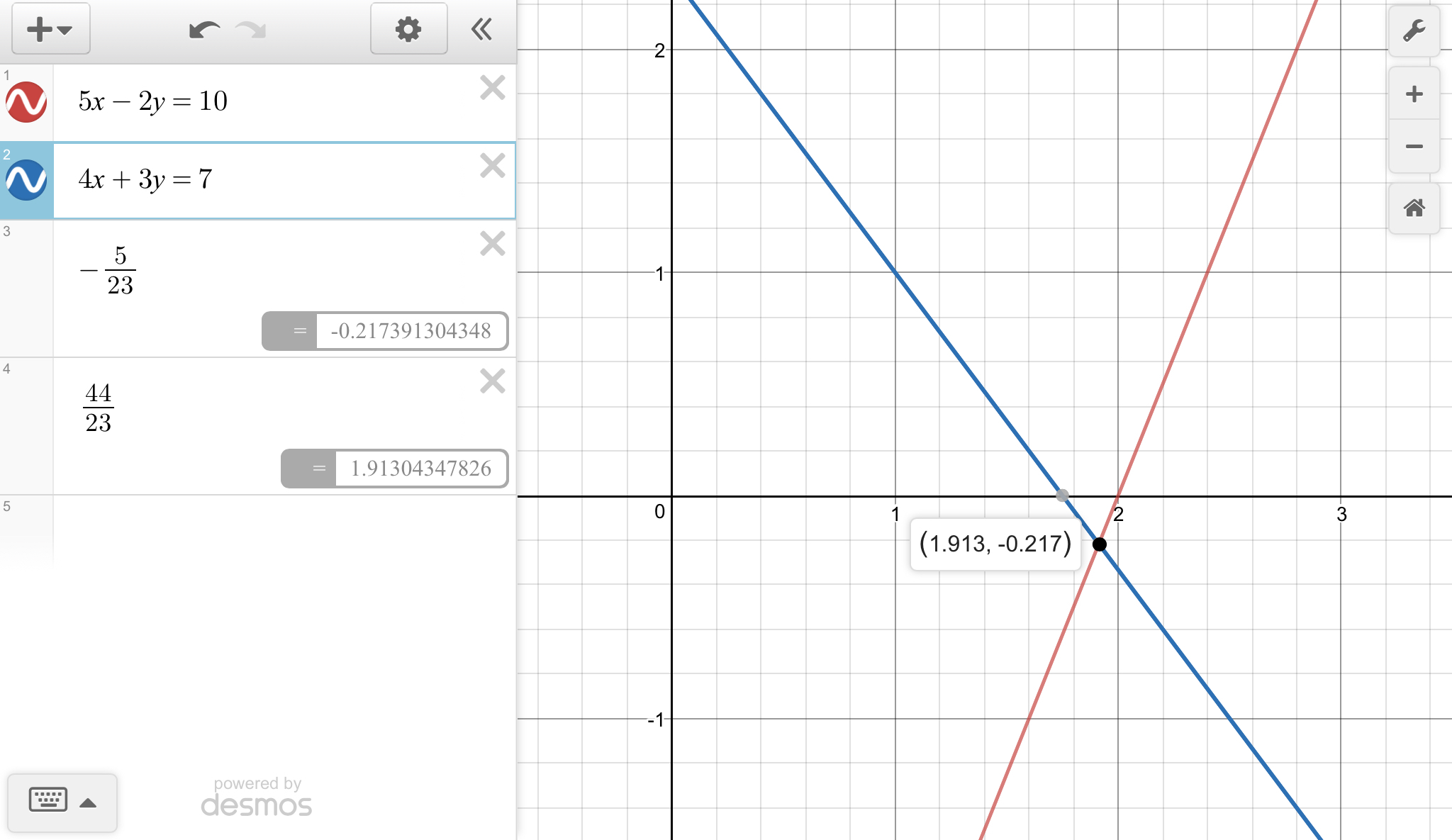Expand keypad with the up arrow

[x=88, y=803]
